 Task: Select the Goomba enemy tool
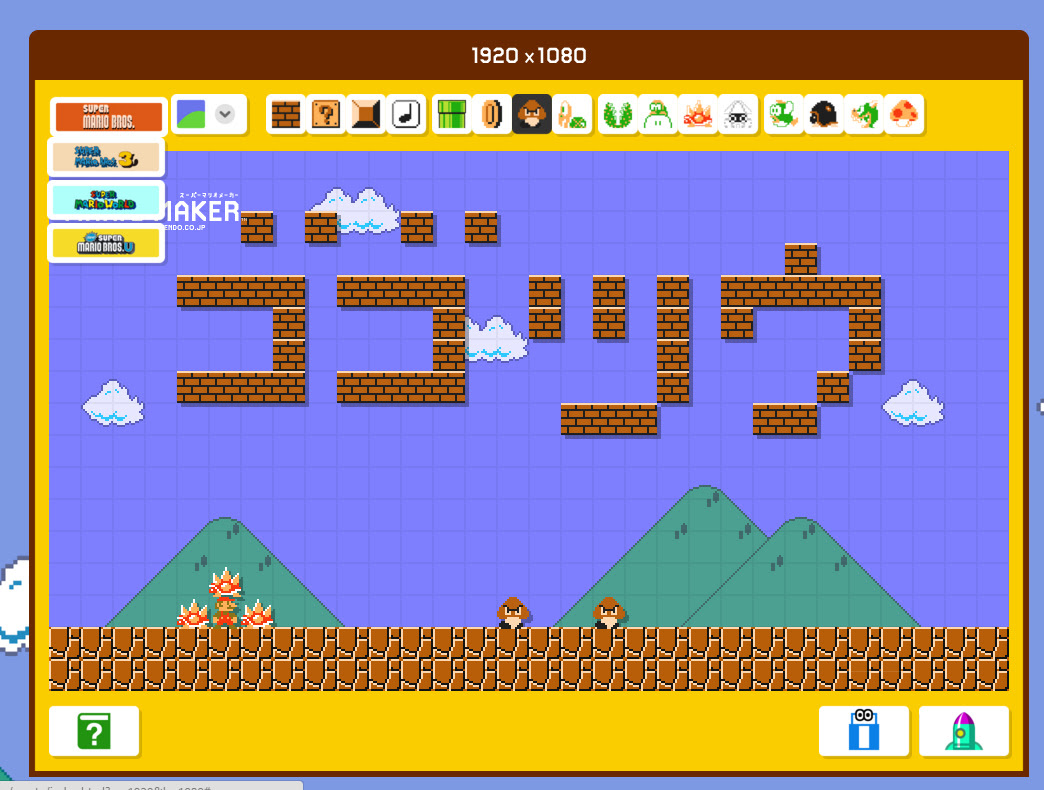pos(531,114)
